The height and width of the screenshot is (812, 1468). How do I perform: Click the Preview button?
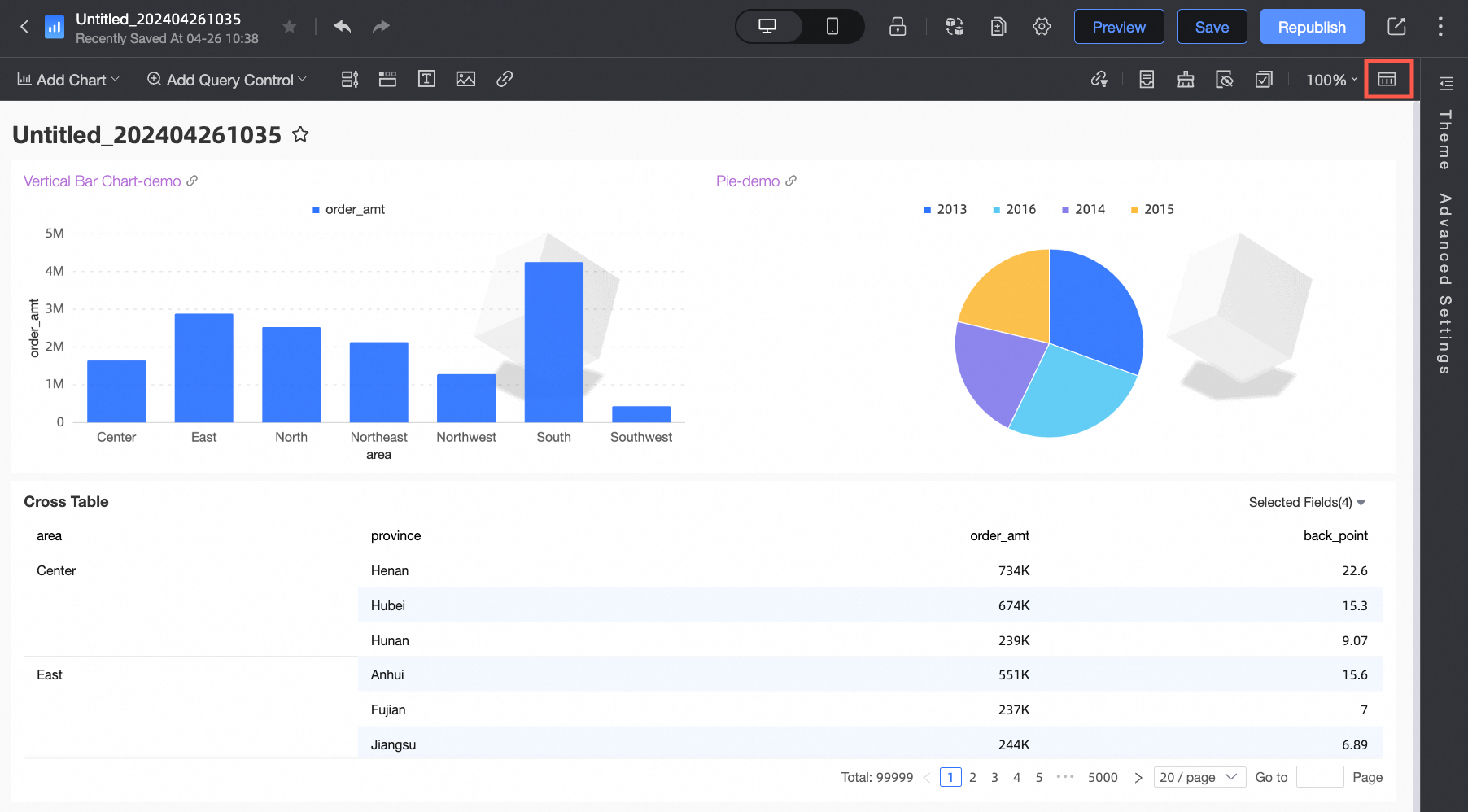point(1118,27)
